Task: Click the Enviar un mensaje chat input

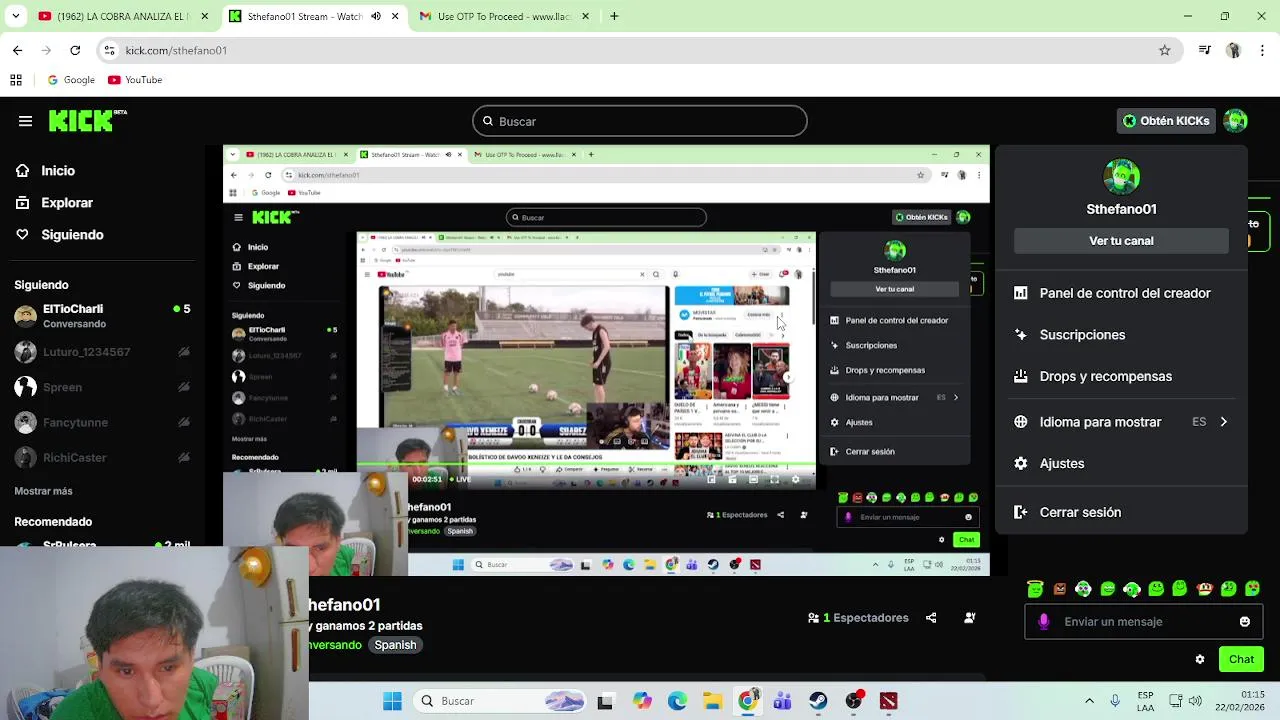Action: tap(1144, 622)
